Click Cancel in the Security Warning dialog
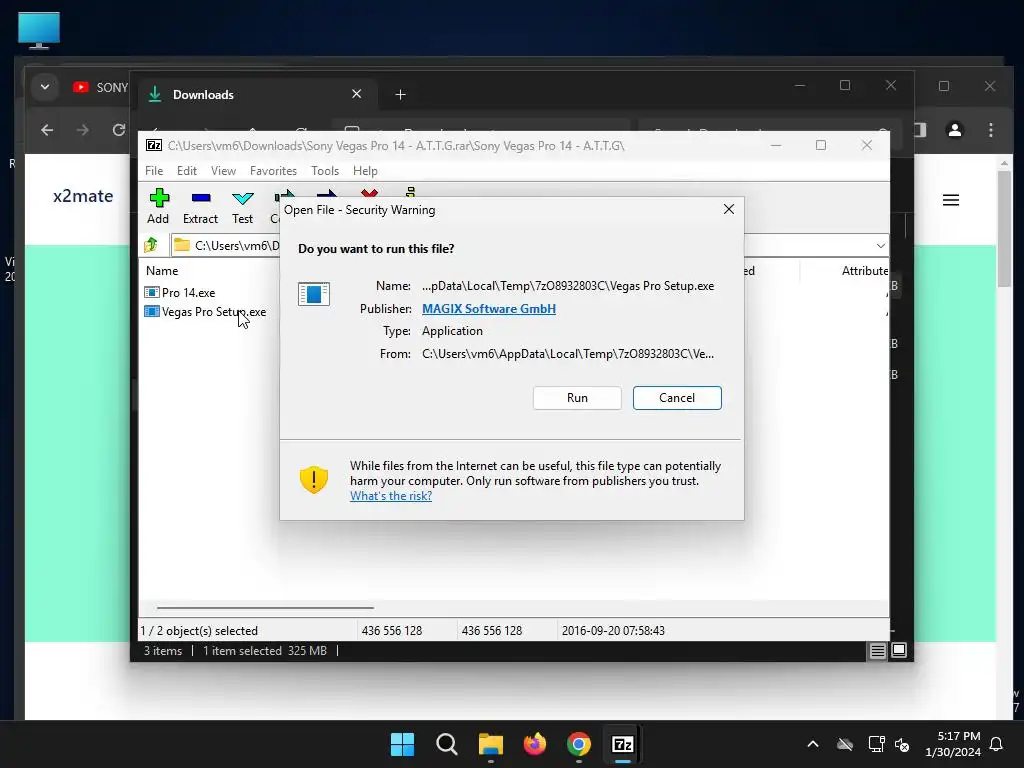Screen dimensions: 1024x768 677,398
